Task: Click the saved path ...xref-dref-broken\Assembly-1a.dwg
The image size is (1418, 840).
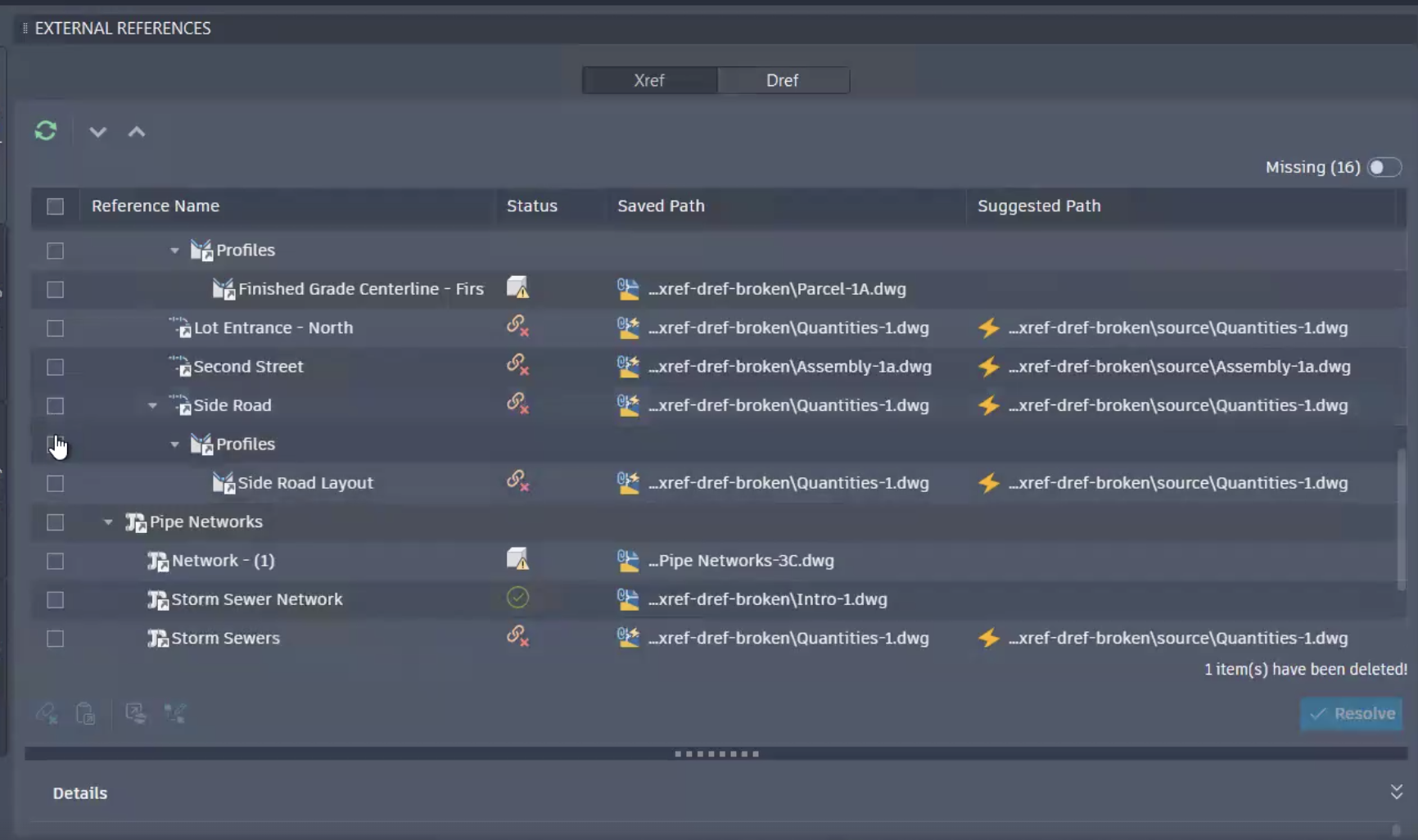Action: 790,367
